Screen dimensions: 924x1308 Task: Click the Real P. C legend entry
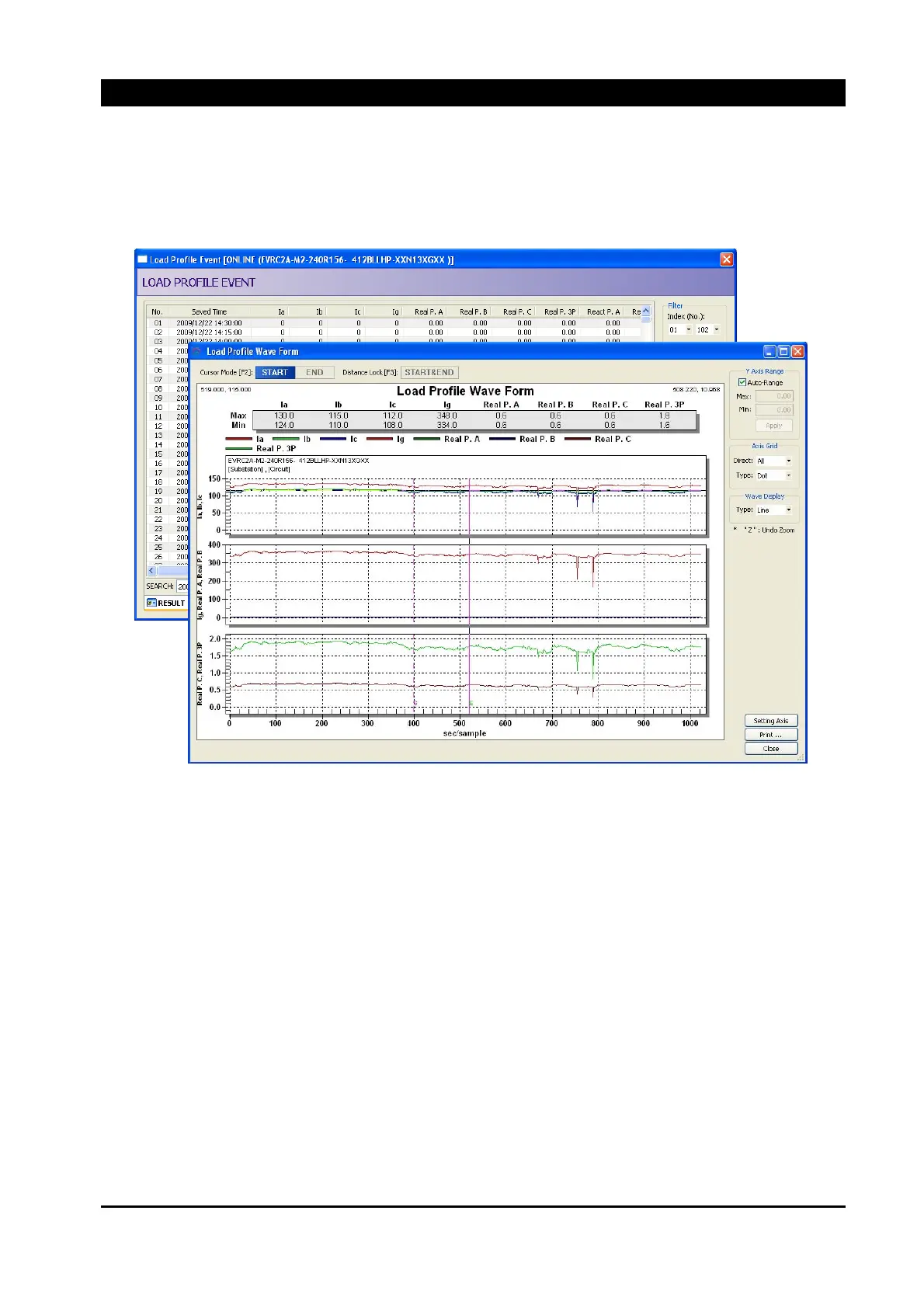[598, 440]
